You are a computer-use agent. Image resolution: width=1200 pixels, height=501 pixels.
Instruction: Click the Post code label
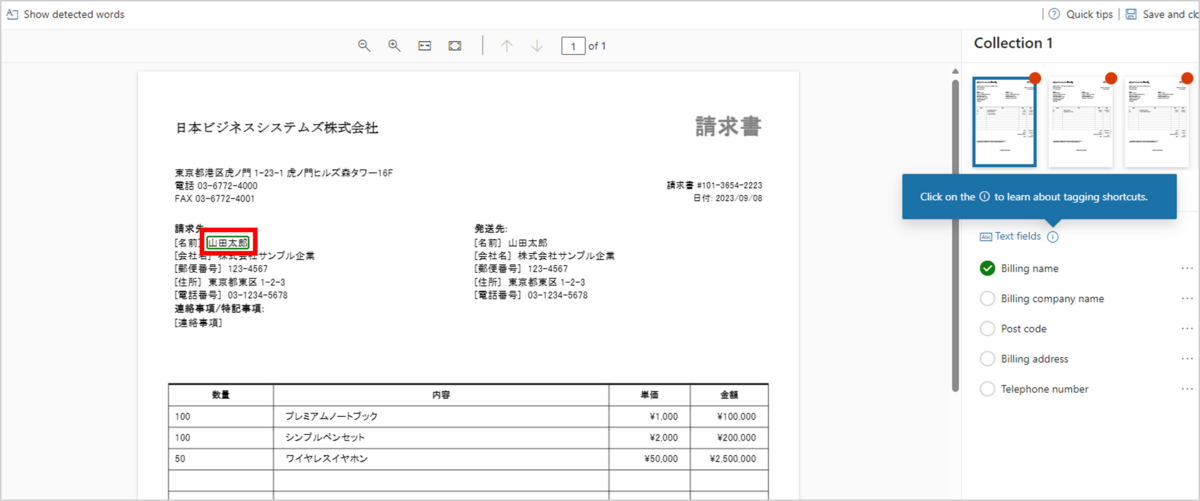click(1023, 329)
